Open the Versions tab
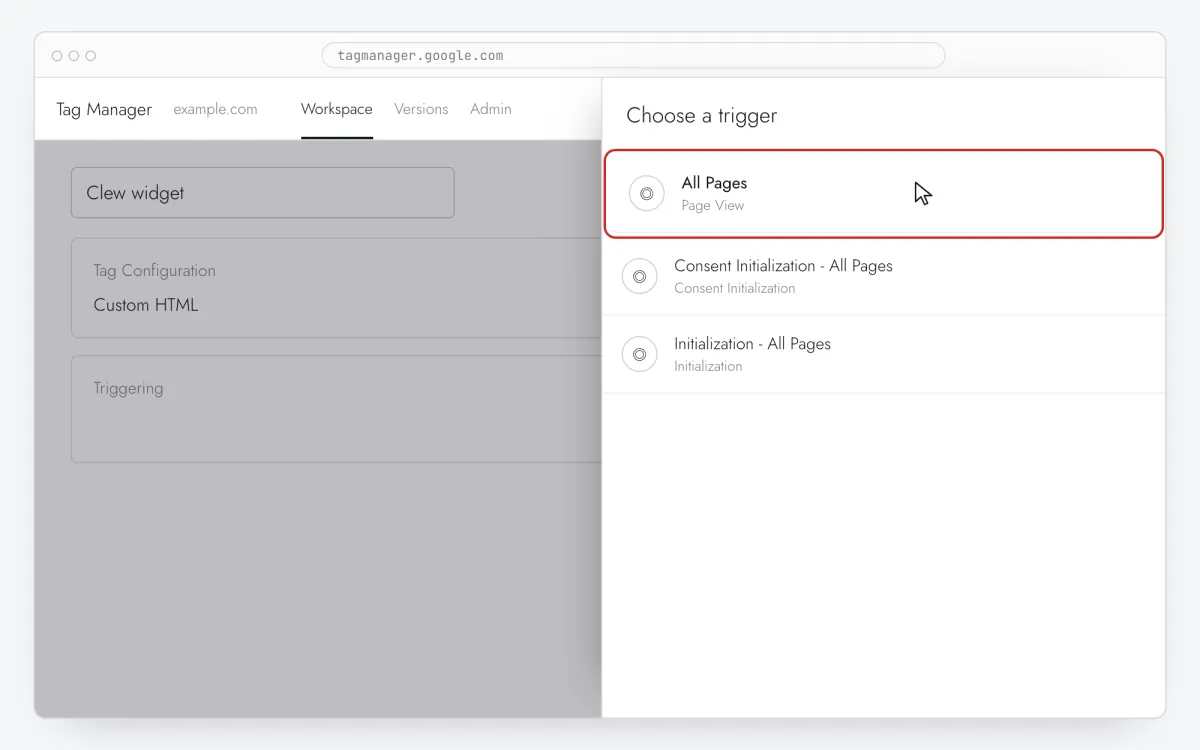The width and height of the screenshot is (1200, 750). pyautogui.click(x=421, y=109)
